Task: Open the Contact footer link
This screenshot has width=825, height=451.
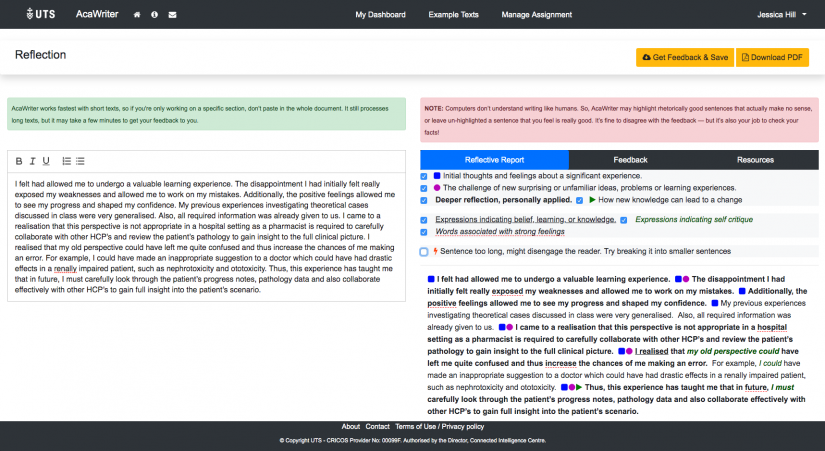Action: (x=377, y=427)
